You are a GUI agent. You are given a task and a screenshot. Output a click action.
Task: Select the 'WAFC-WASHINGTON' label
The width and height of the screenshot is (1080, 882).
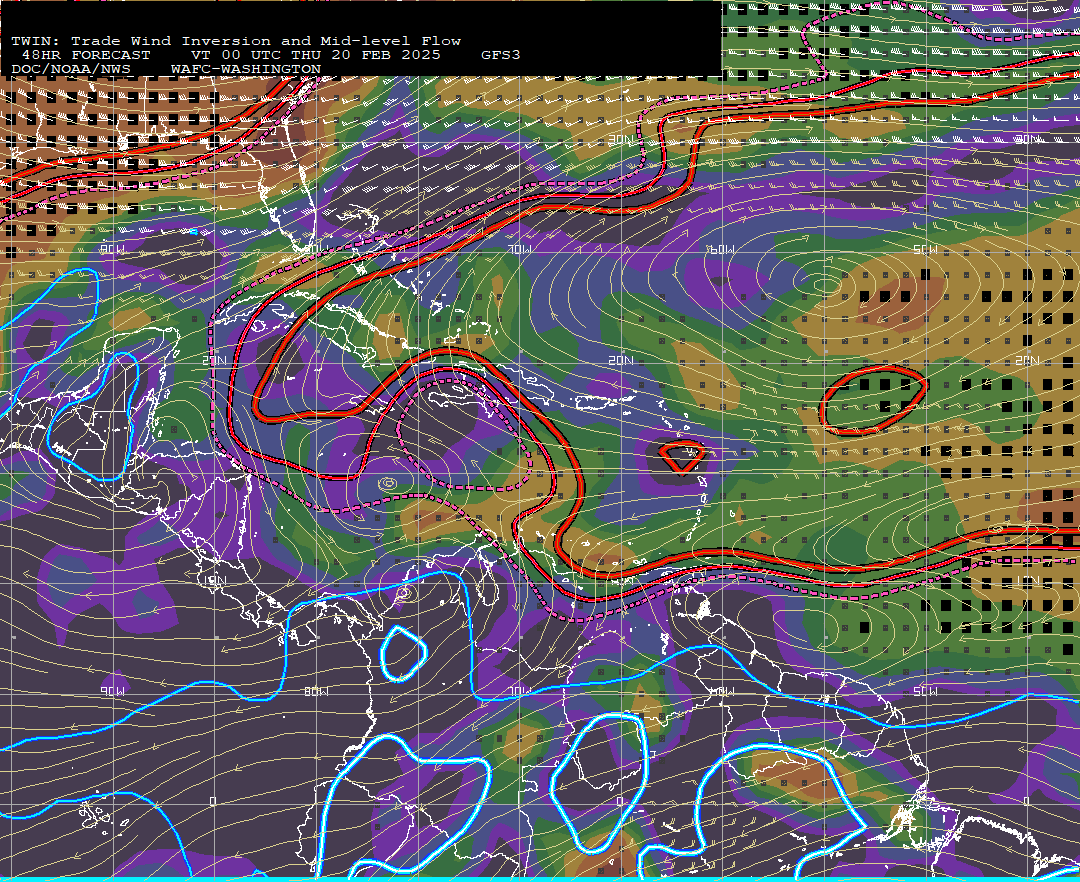pos(246,70)
